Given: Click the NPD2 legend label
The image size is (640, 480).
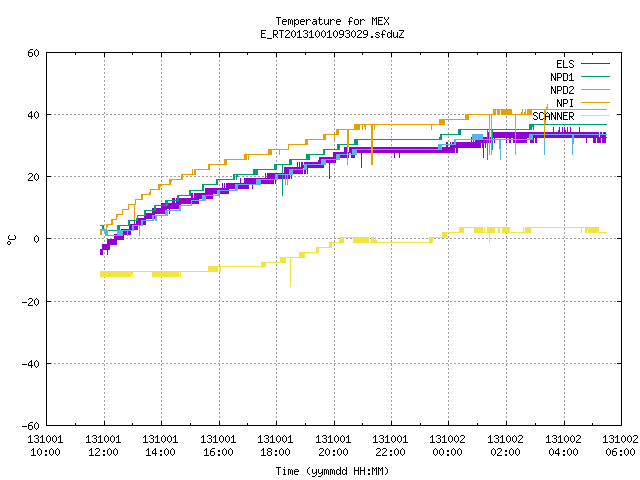Looking at the screenshot, I should 562,90.
